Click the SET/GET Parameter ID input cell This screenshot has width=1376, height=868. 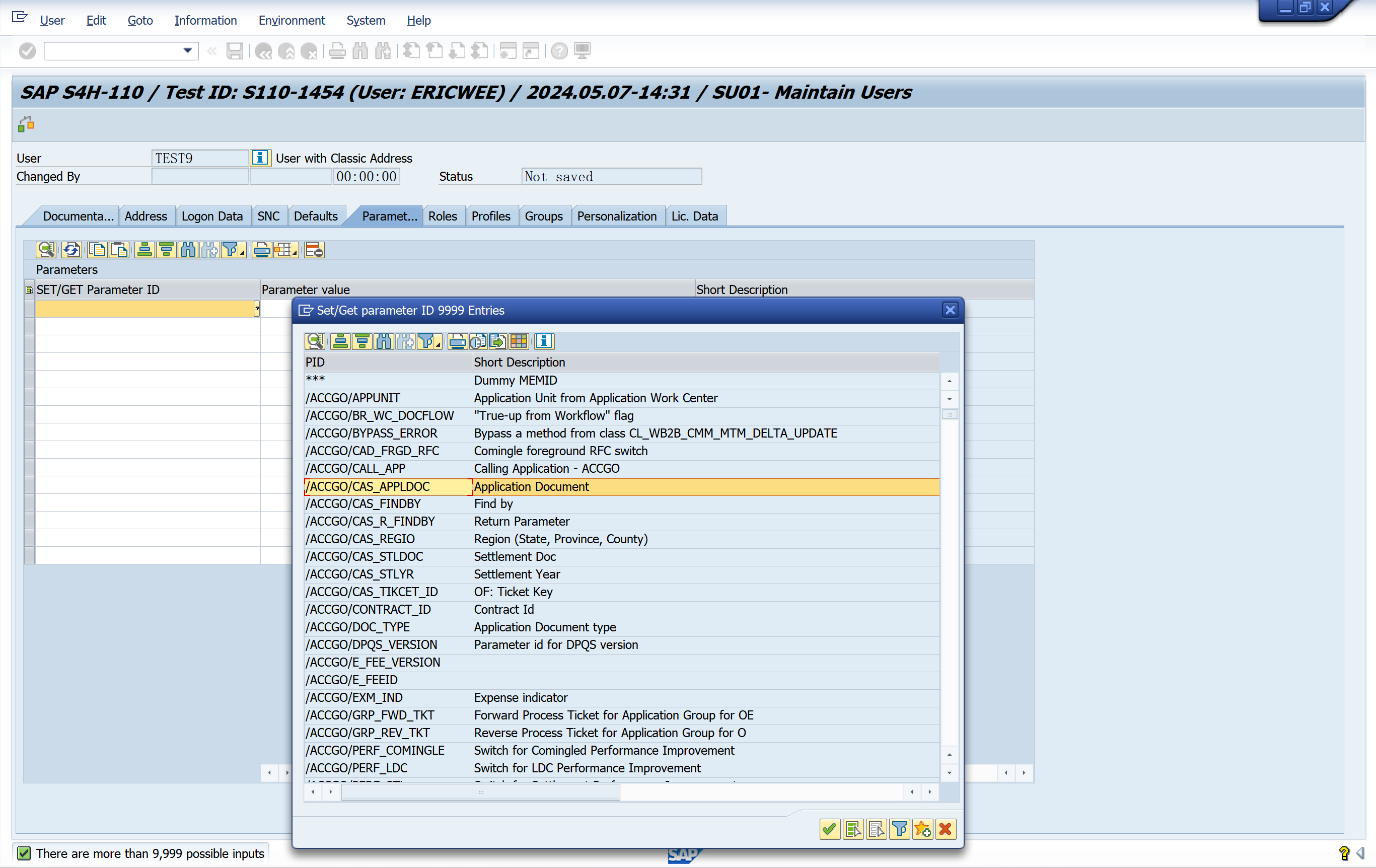[x=144, y=309]
